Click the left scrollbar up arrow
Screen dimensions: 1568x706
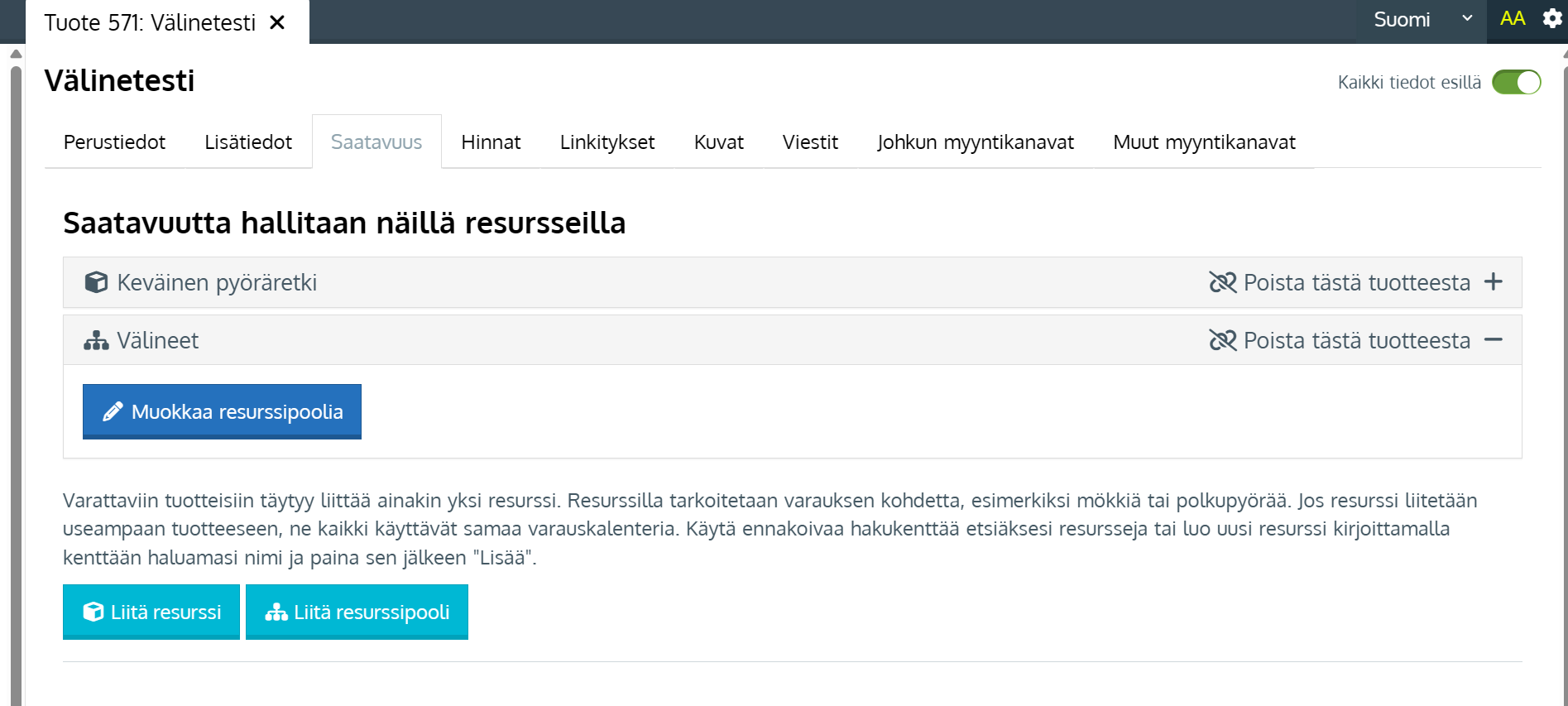tap(16, 54)
